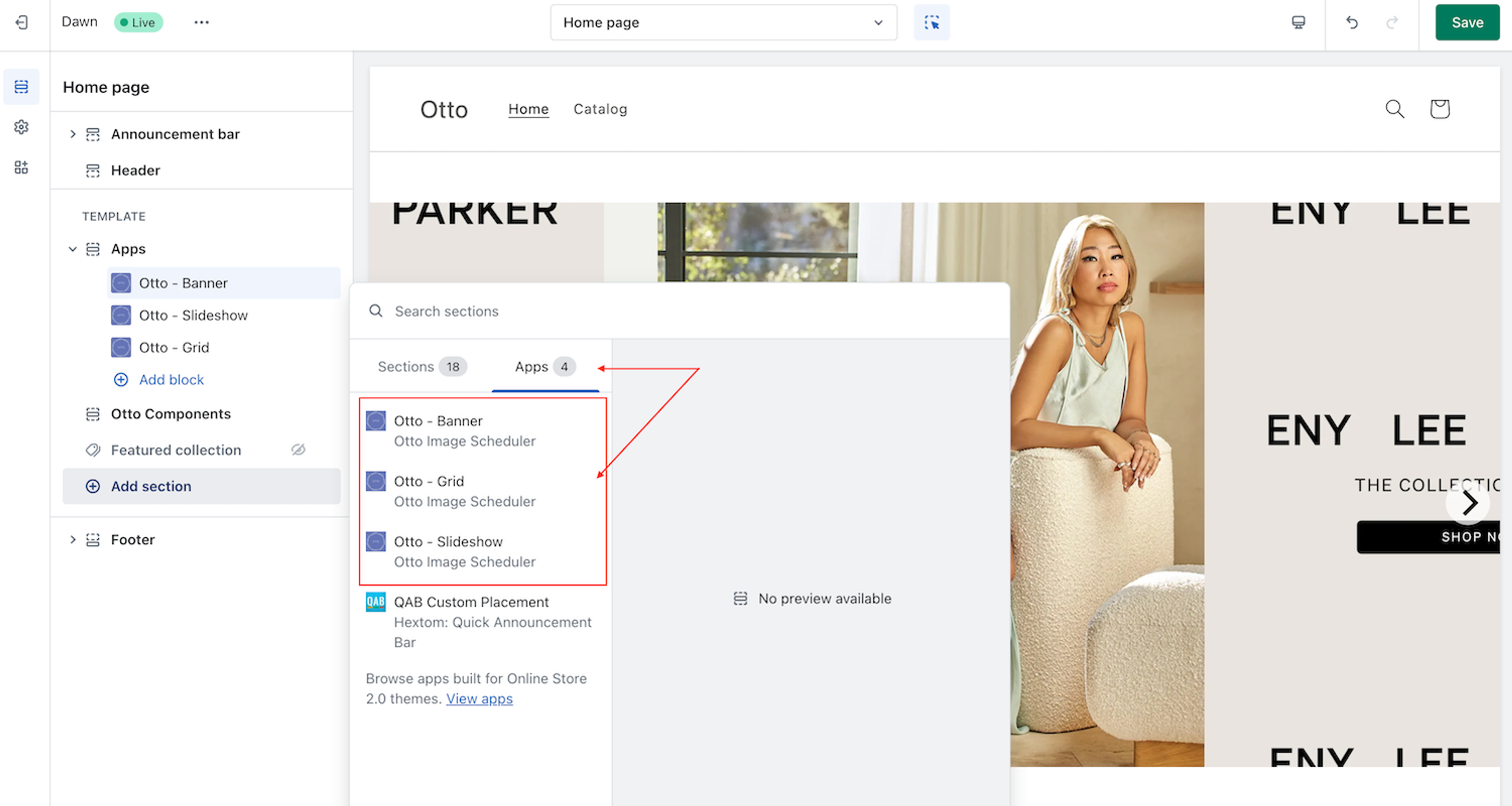Open the three-dot theme actions menu
This screenshot has height=806, width=1512.
coord(201,22)
